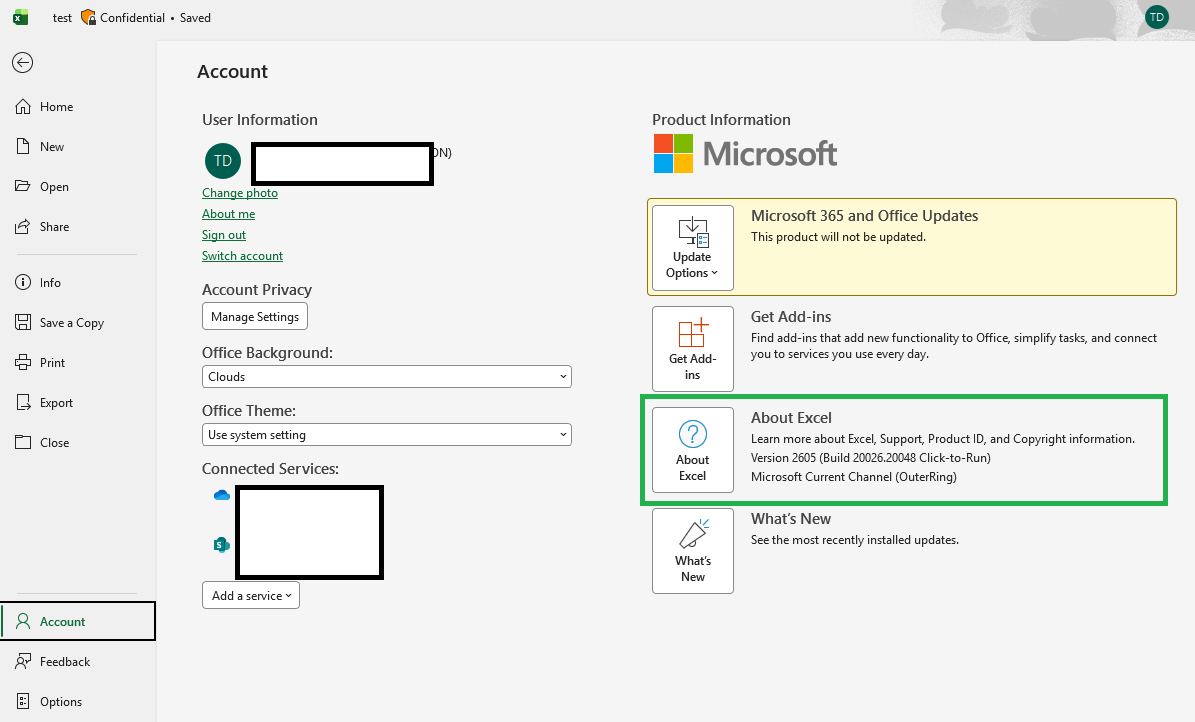Click the back arrow to leave Backstage
Image resolution: width=1195 pixels, height=722 pixels.
(23, 63)
